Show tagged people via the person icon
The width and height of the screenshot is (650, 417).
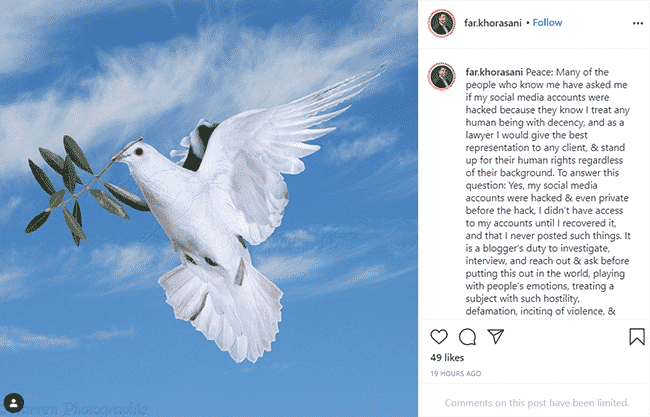[x=14, y=403]
